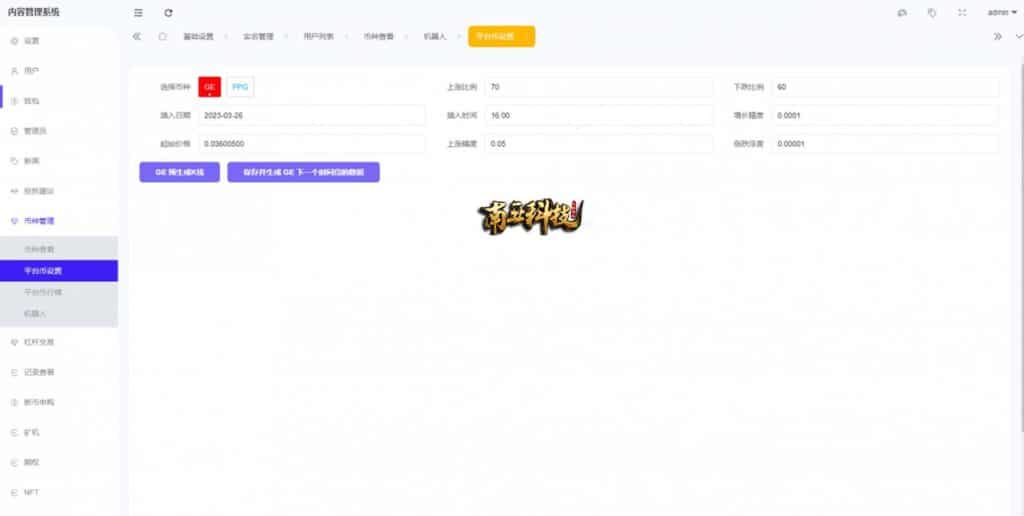Click the field containing 70

point(599,87)
